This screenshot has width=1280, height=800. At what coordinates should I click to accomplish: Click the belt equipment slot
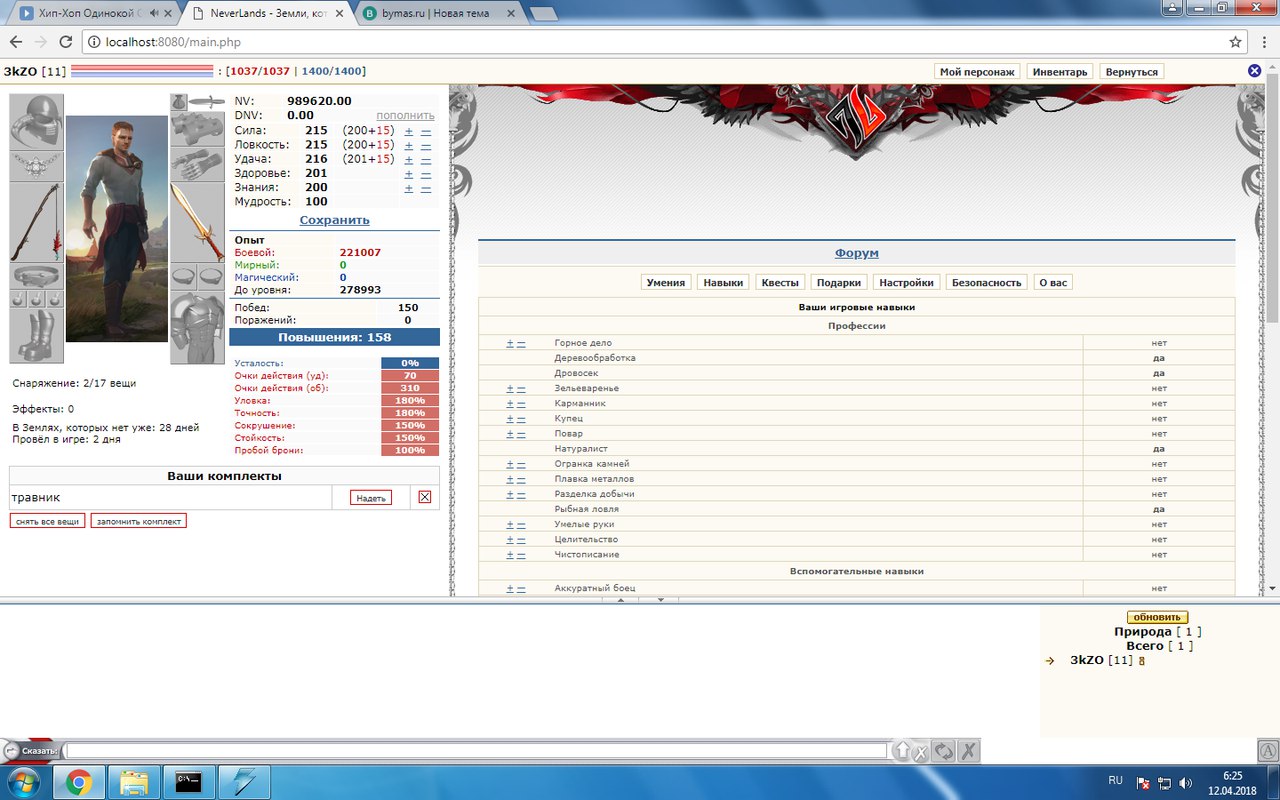[x=36, y=275]
